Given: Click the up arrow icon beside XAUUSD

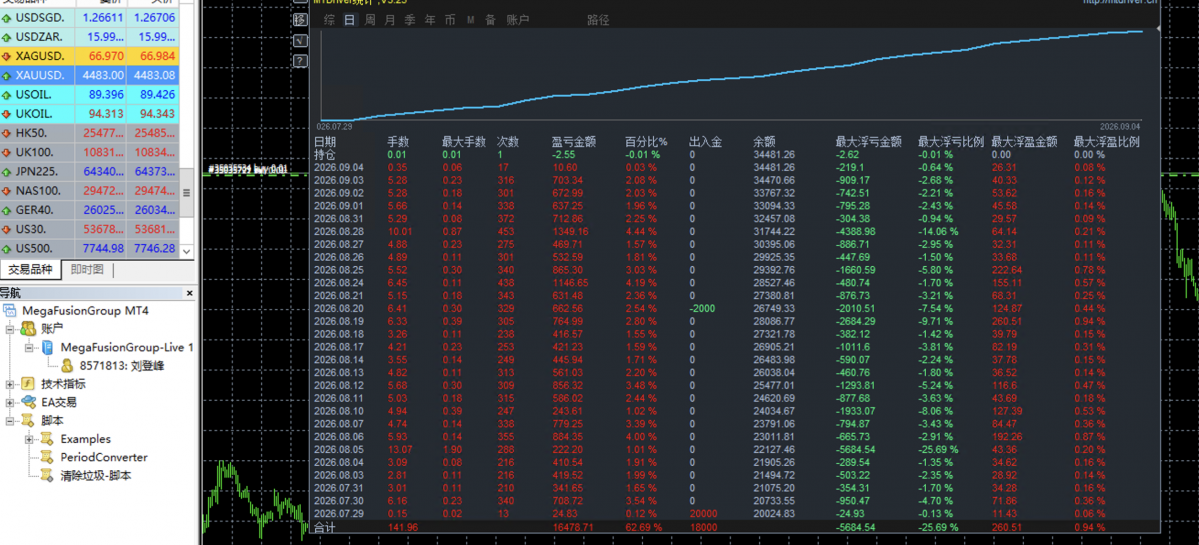Looking at the screenshot, I should (7, 76).
